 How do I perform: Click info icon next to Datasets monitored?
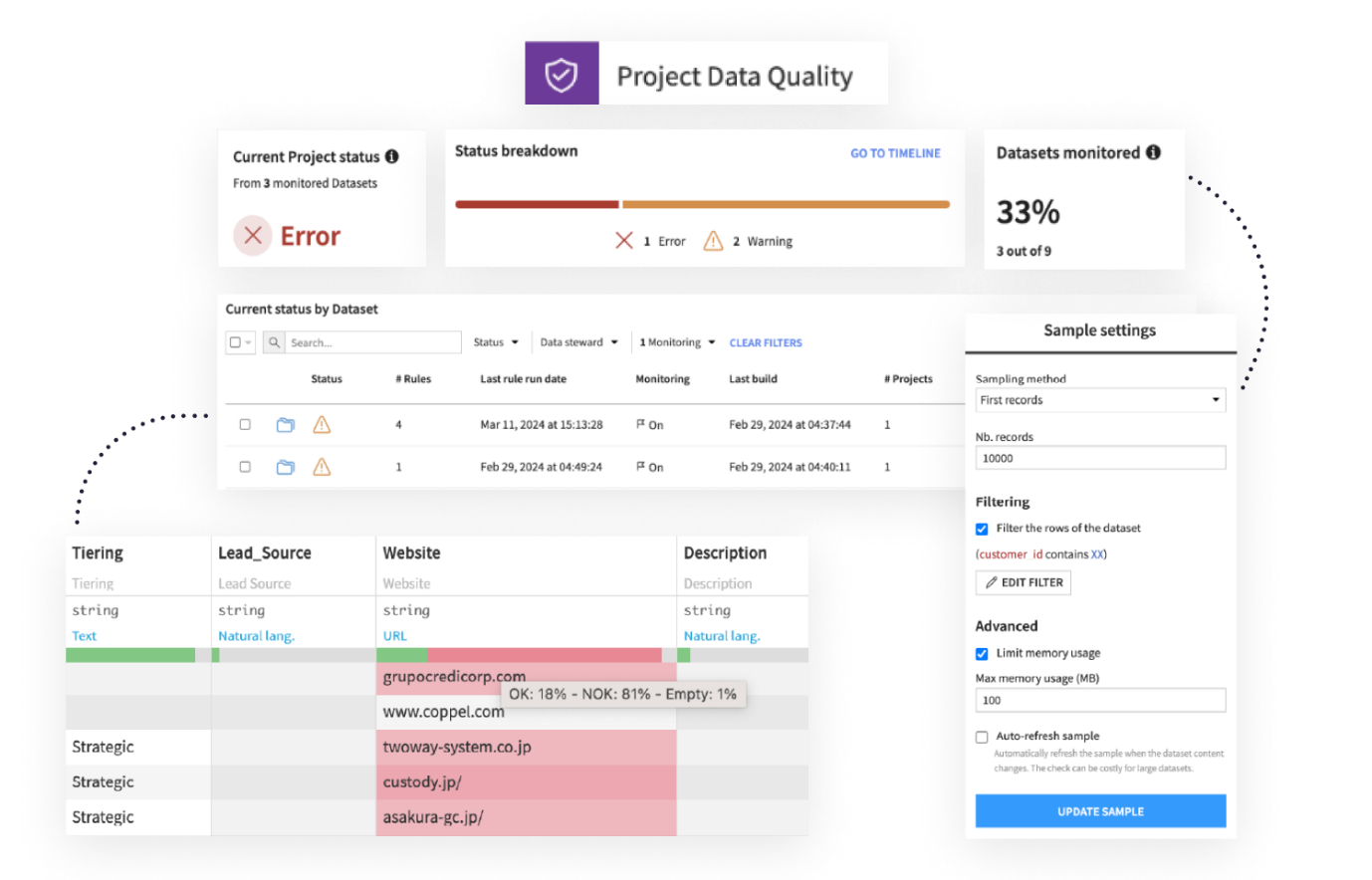pyautogui.click(x=1153, y=152)
